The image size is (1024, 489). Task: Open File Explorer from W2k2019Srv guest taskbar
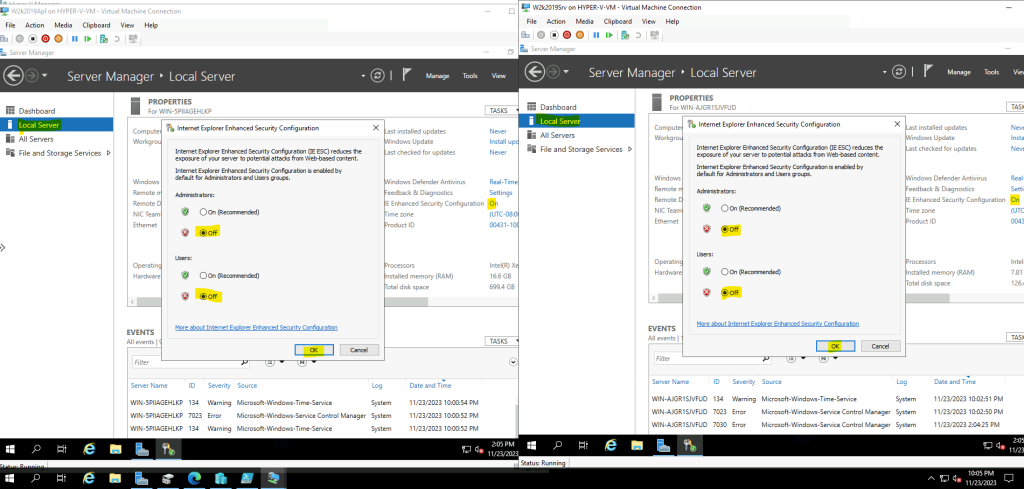pos(637,445)
